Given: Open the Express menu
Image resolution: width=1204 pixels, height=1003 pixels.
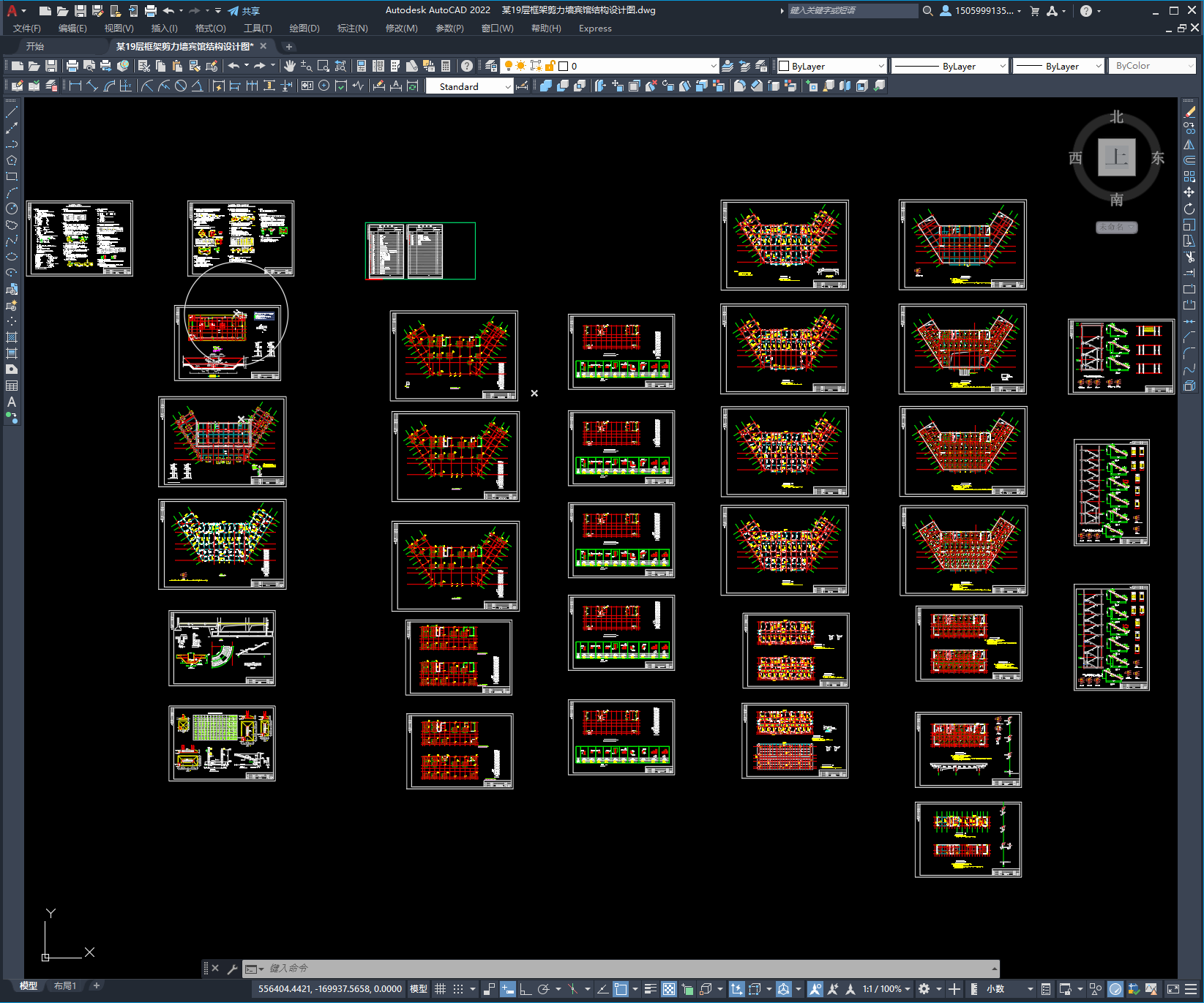Looking at the screenshot, I should click(595, 29).
